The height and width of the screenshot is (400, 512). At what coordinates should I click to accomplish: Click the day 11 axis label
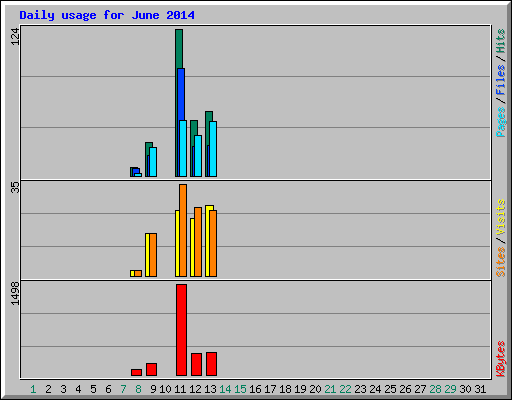click(x=180, y=389)
